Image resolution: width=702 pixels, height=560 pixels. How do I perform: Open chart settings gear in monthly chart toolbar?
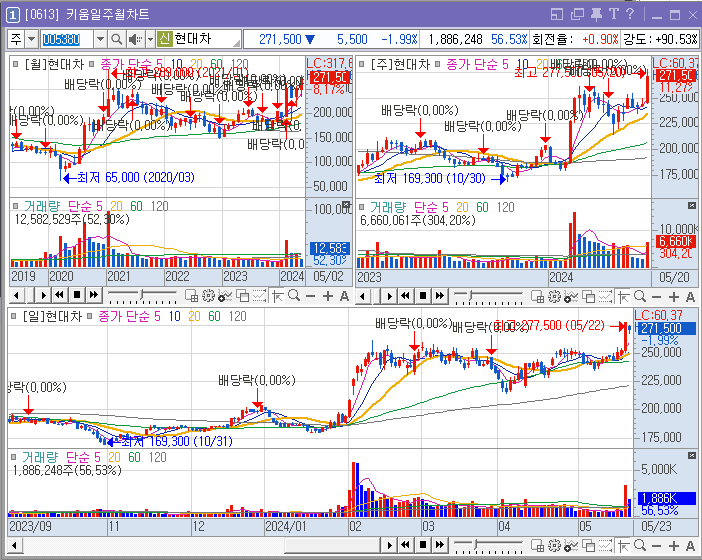208,296
